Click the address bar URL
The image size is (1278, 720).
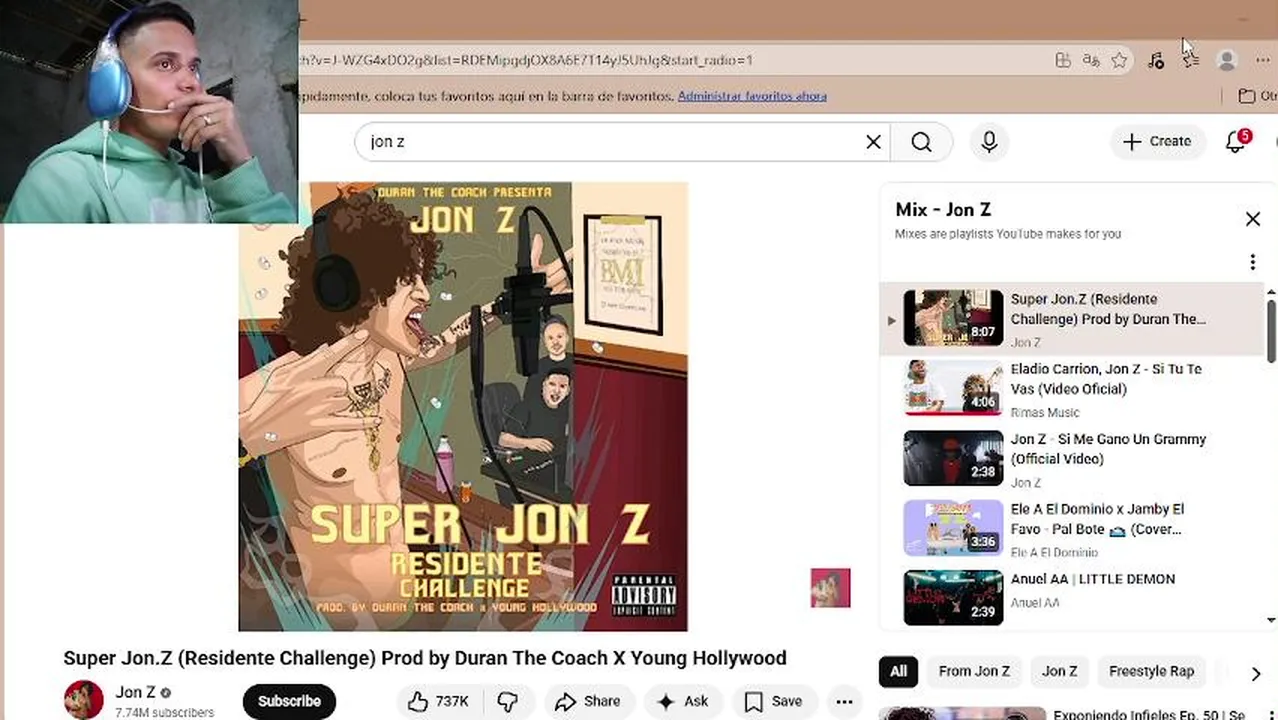(525, 60)
